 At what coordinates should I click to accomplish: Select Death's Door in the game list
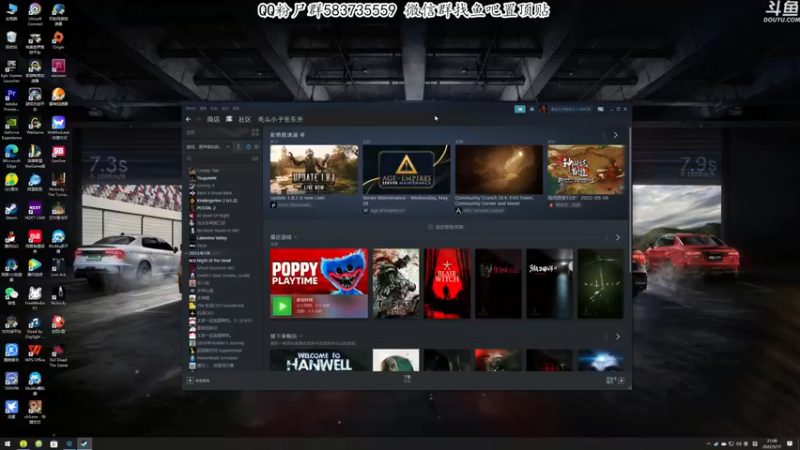pos(223,276)
